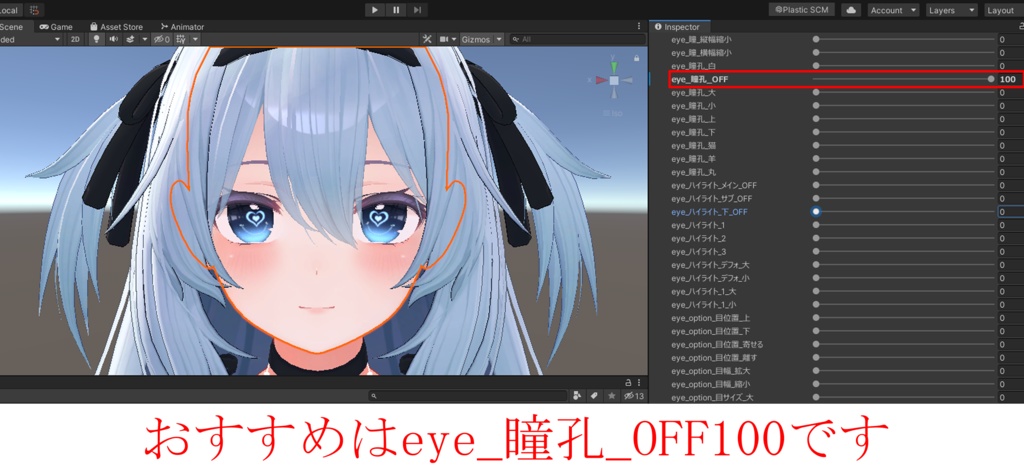Toggle the Local handle rotation button
The image size is (1024, 471).
tap(10, 10)
